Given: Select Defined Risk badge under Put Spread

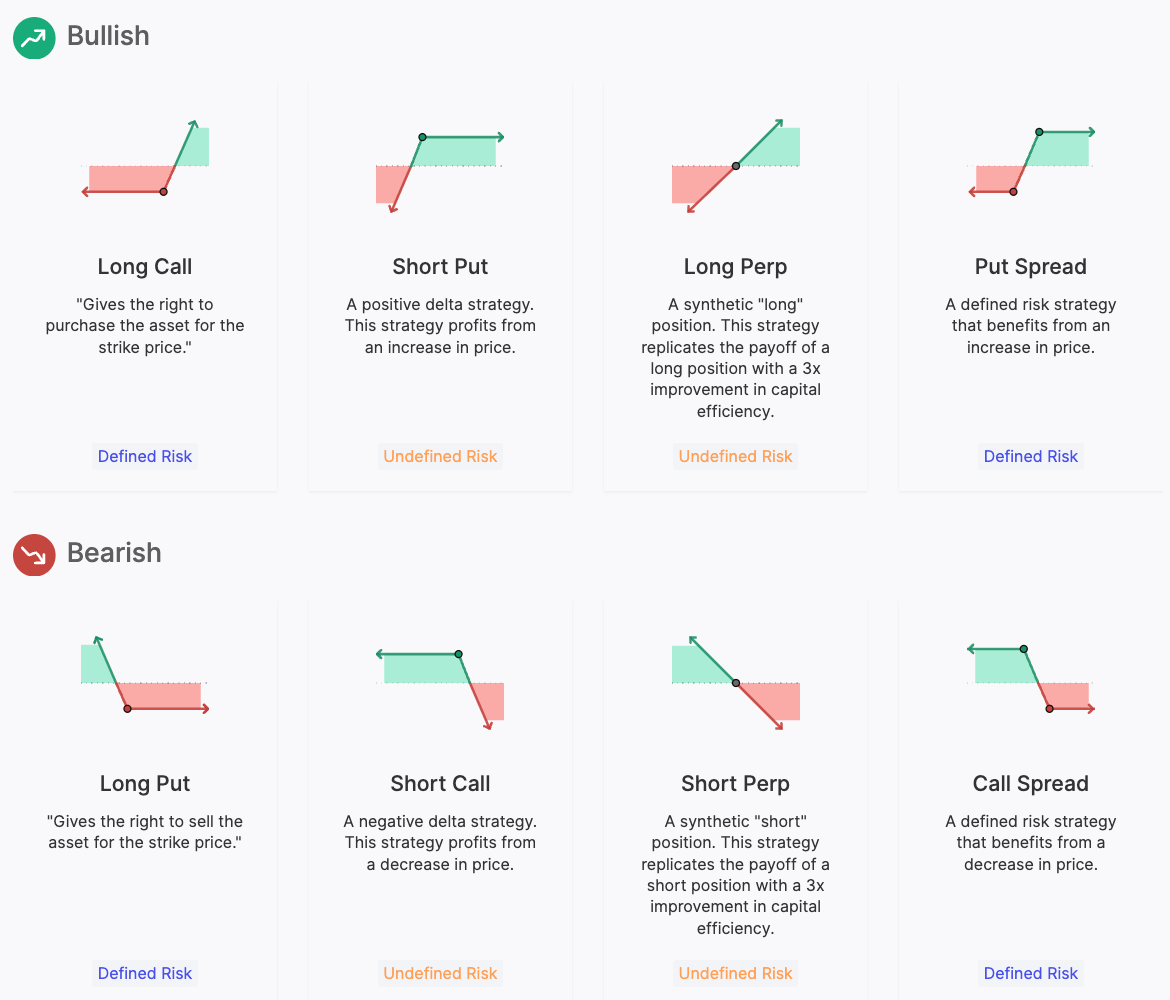Looking at the screenshot, I should tap(1031, 457).
